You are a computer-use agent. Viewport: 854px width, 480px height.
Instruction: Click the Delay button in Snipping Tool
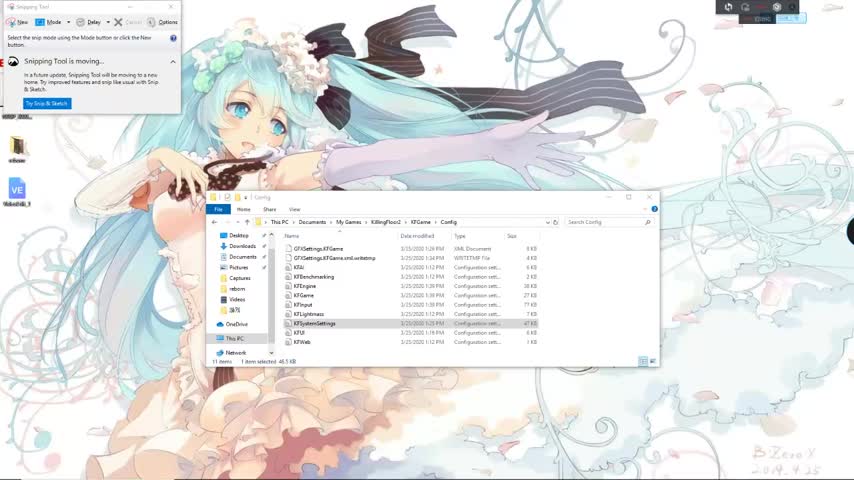click(x=89, y=22)
